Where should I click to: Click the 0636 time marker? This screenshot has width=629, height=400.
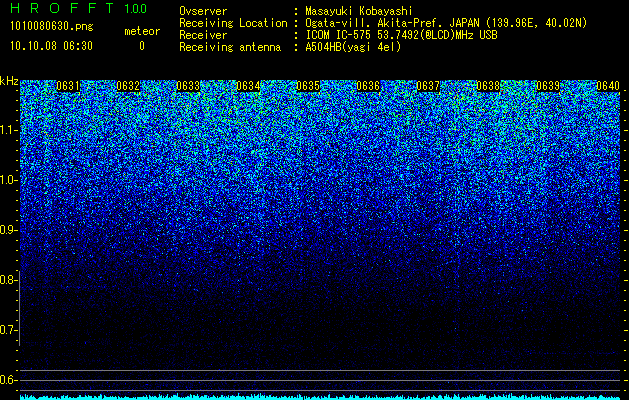[368, 86]
